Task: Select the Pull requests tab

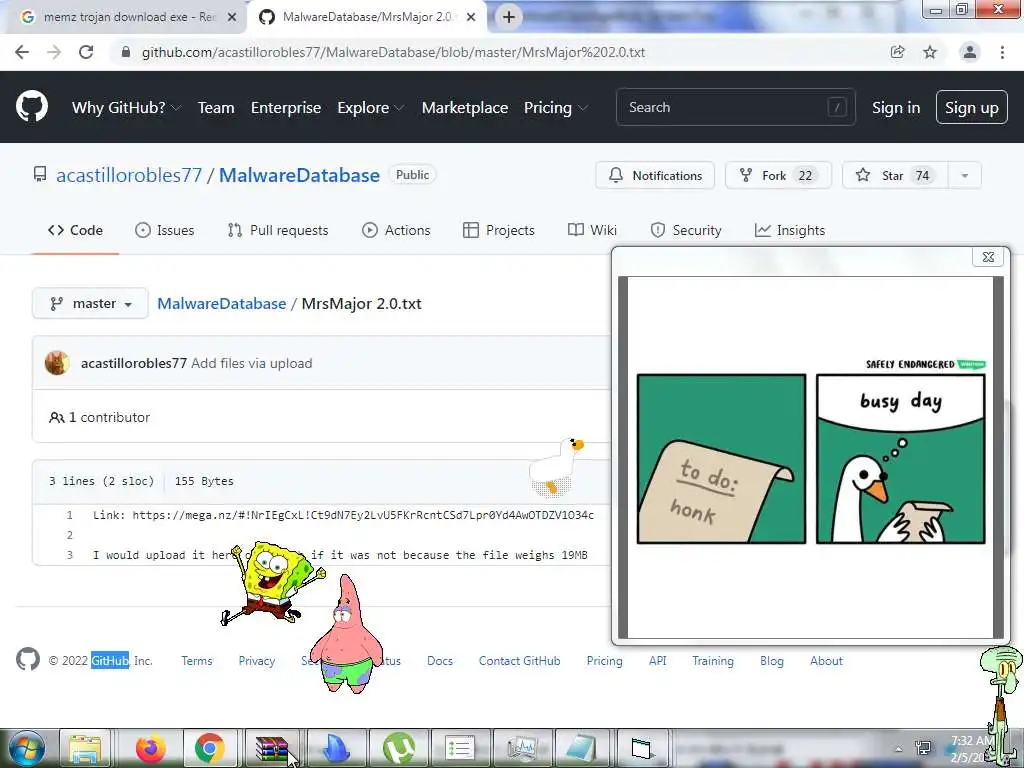Action: [278, 230]
